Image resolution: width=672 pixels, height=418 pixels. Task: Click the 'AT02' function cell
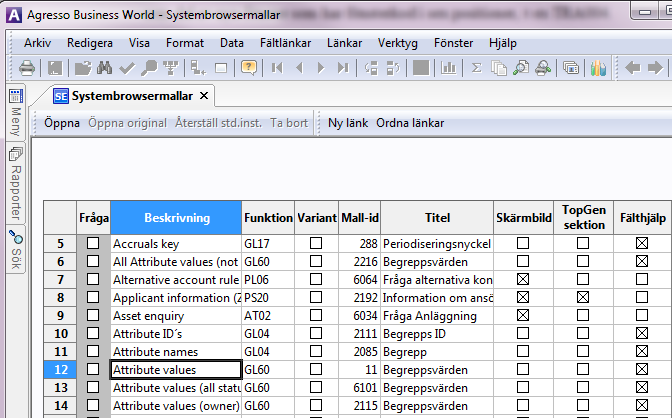[268, 316]
